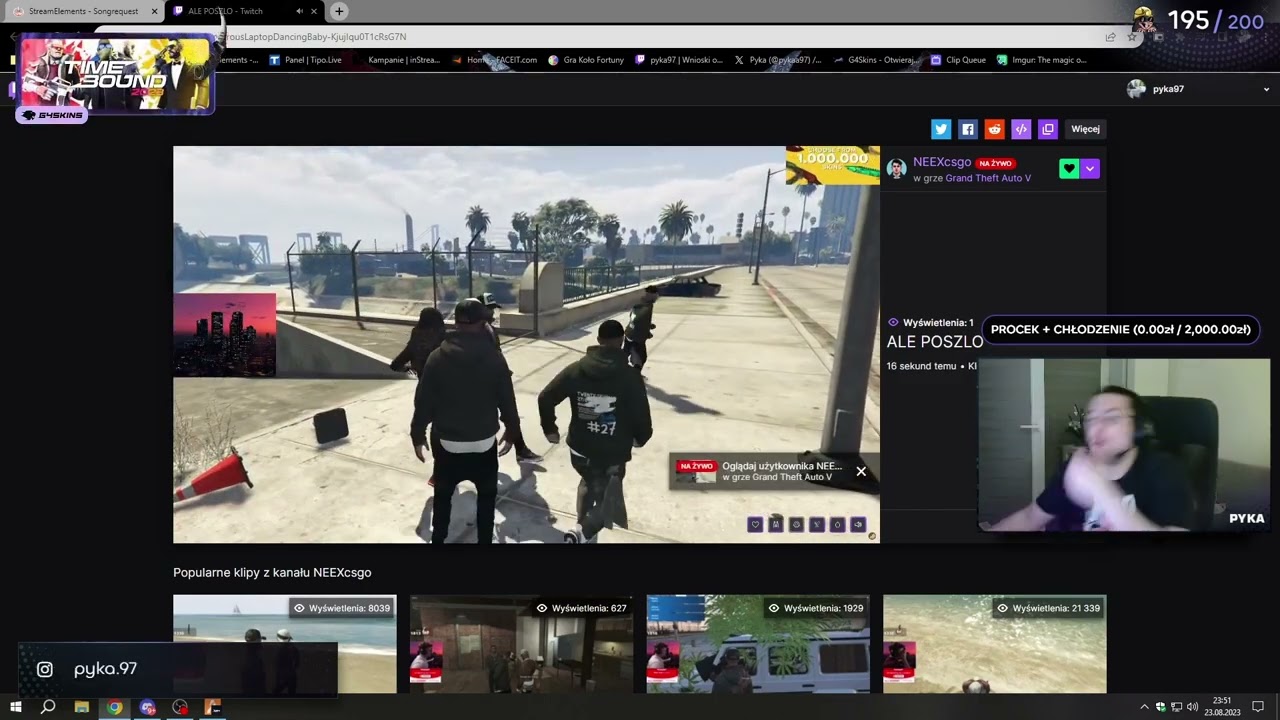Open Windows taskbar search
Screen dimensions: 1280x720
[x=48, y=707]
